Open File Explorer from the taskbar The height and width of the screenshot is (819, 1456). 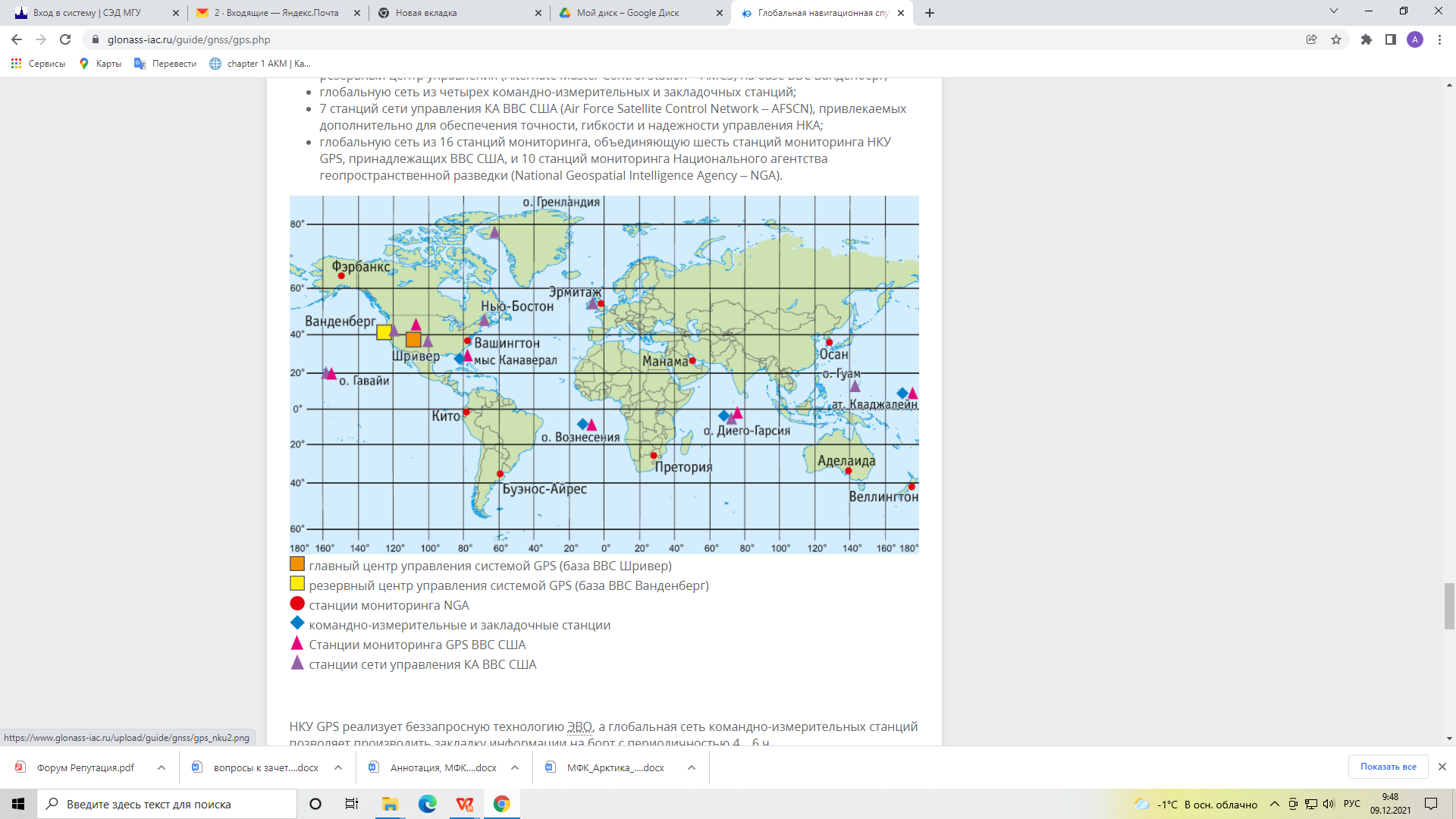390,804
